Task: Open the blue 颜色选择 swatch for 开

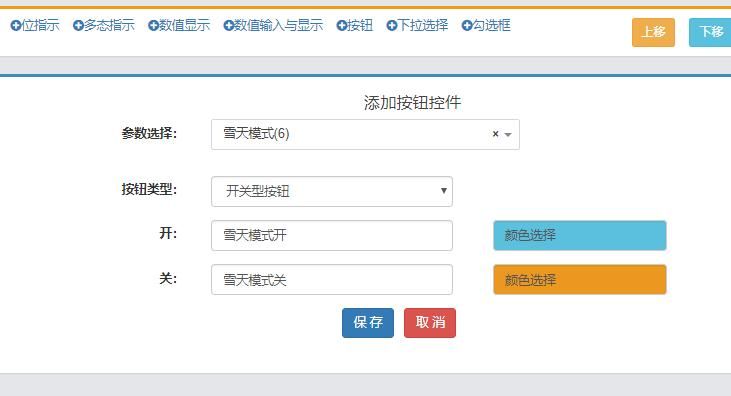Action: click(x=580, y=236)
